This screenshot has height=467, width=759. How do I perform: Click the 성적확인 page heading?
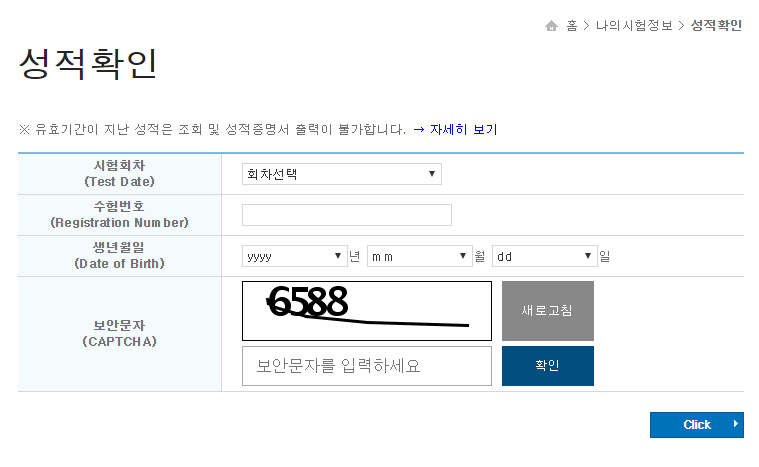tap(88, 65)
